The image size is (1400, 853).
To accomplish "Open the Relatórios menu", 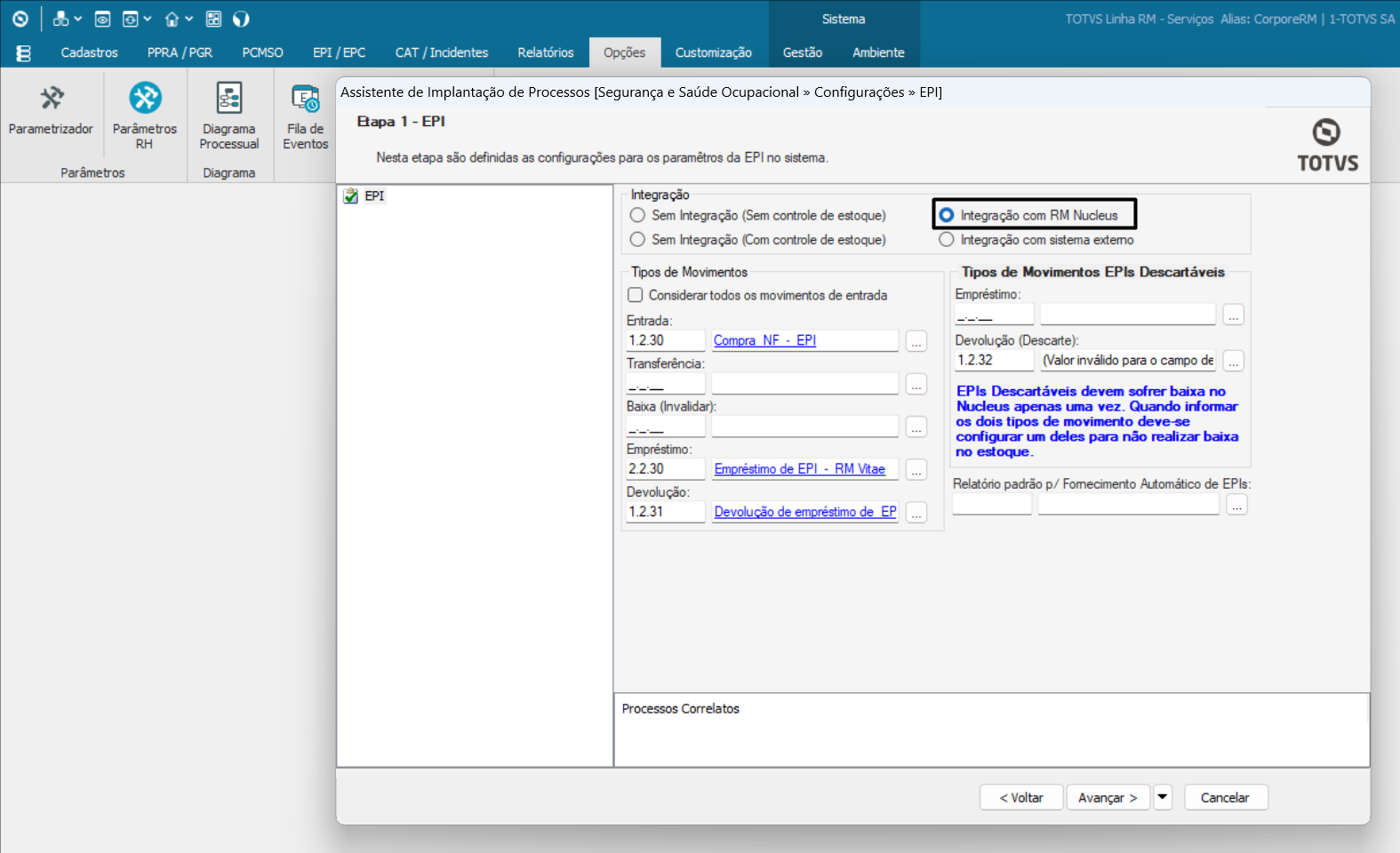I will (x=546, y=52).
